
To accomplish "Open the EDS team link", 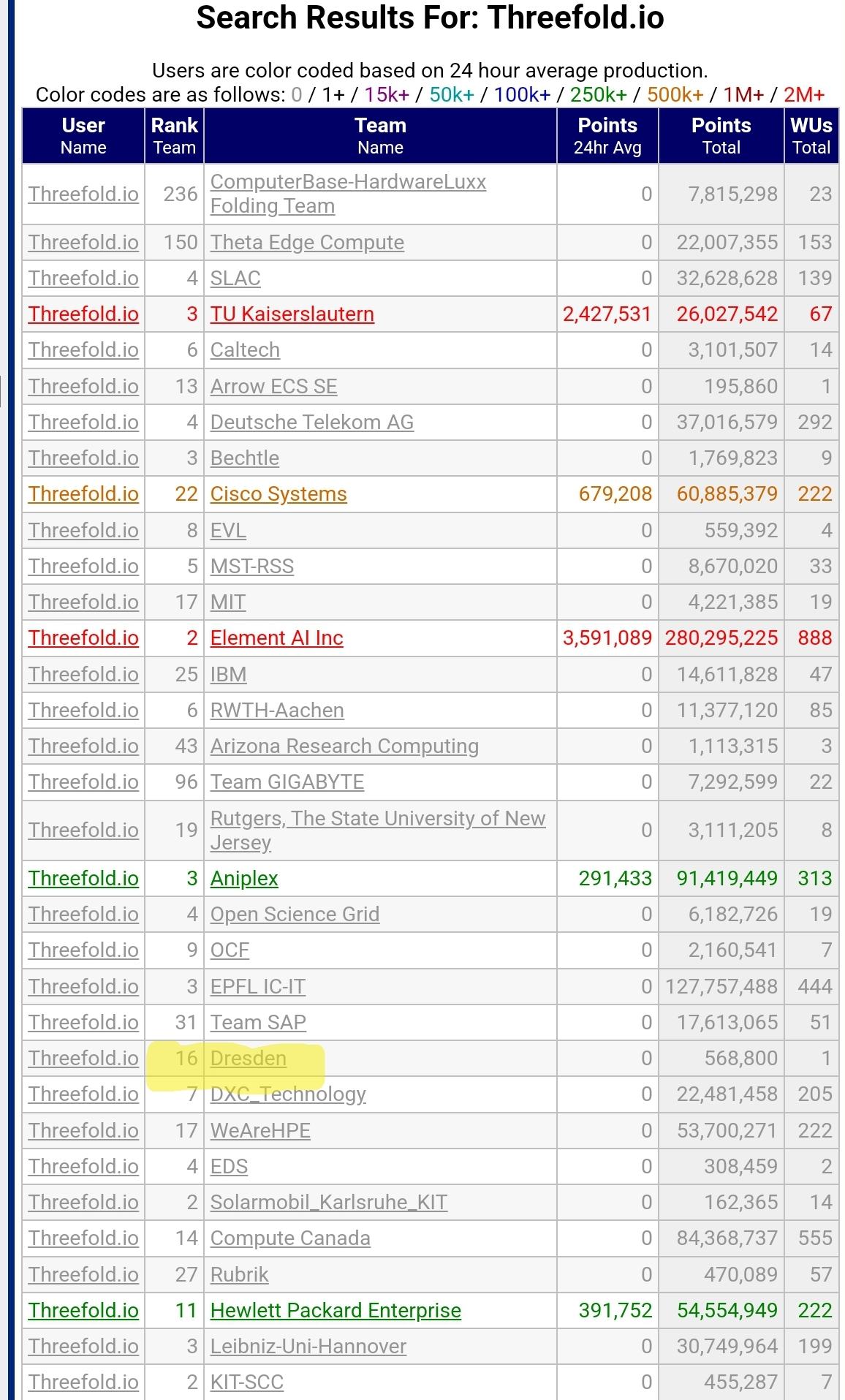I will point(229,1166).
